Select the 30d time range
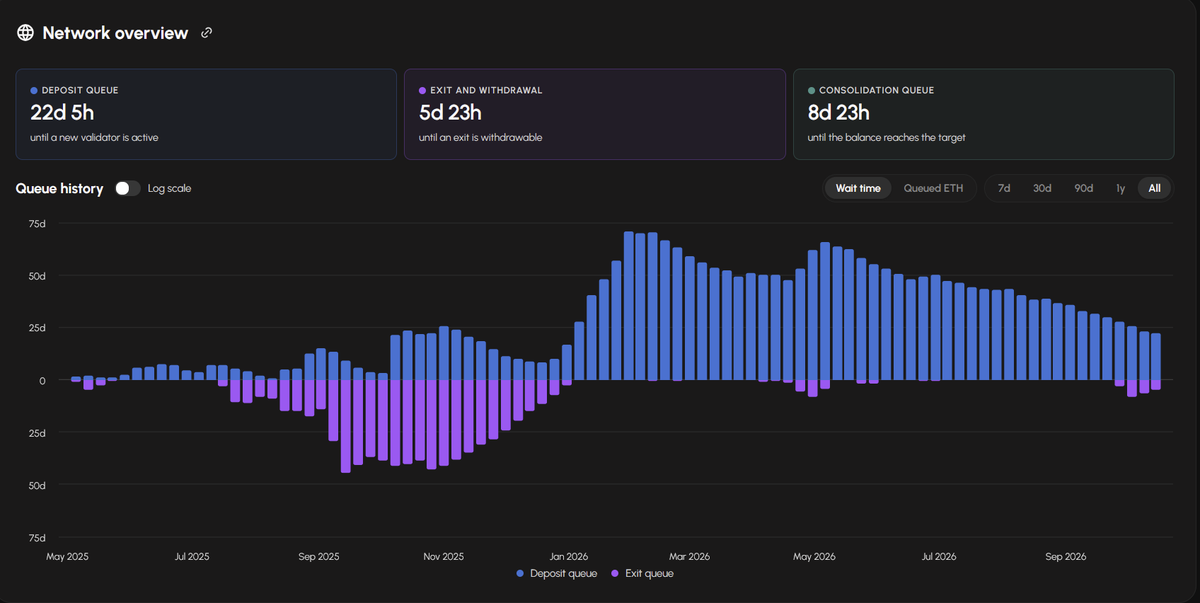 [1042, 188]
